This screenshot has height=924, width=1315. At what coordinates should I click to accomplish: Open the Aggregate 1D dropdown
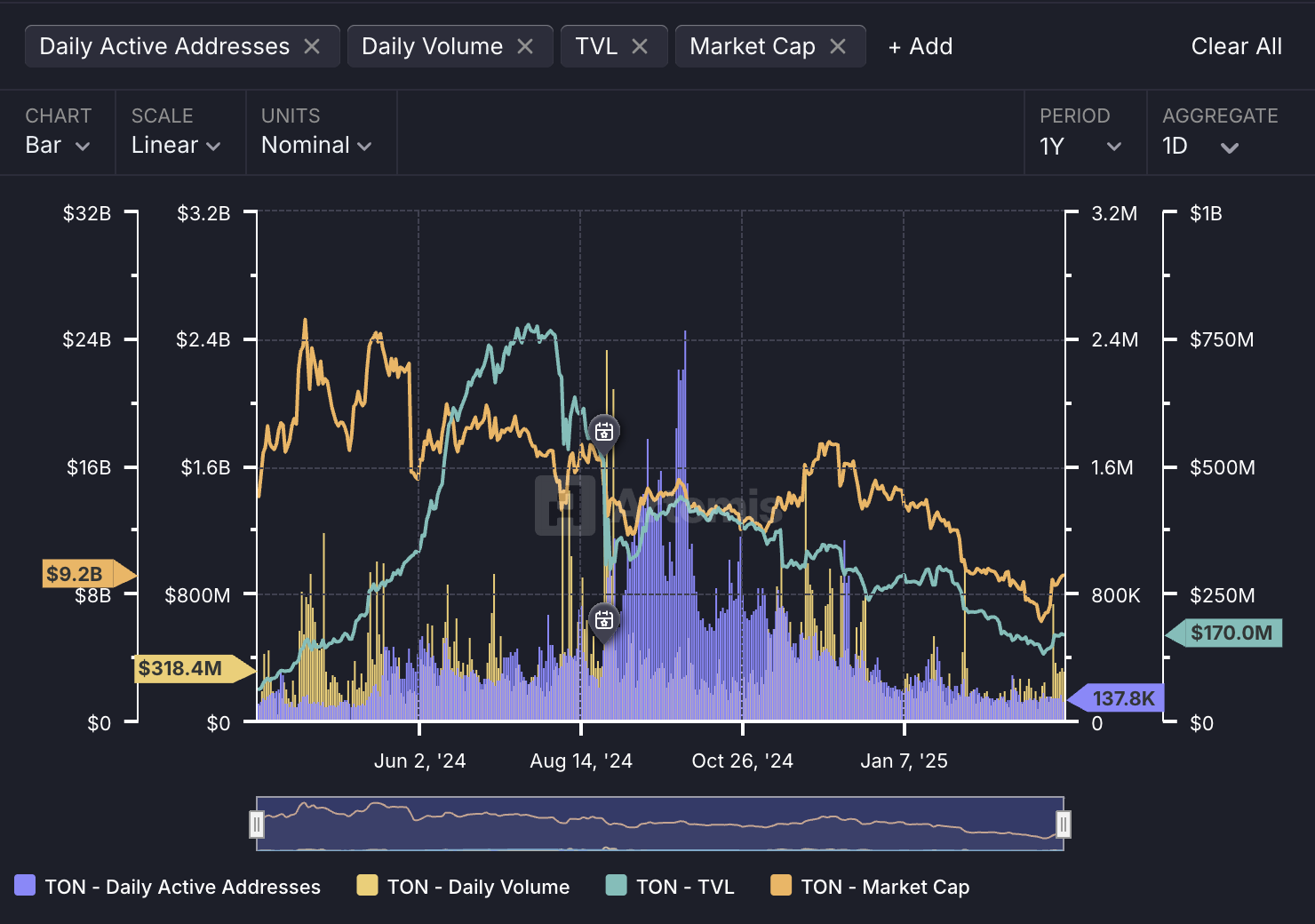tap(1200, 146)
